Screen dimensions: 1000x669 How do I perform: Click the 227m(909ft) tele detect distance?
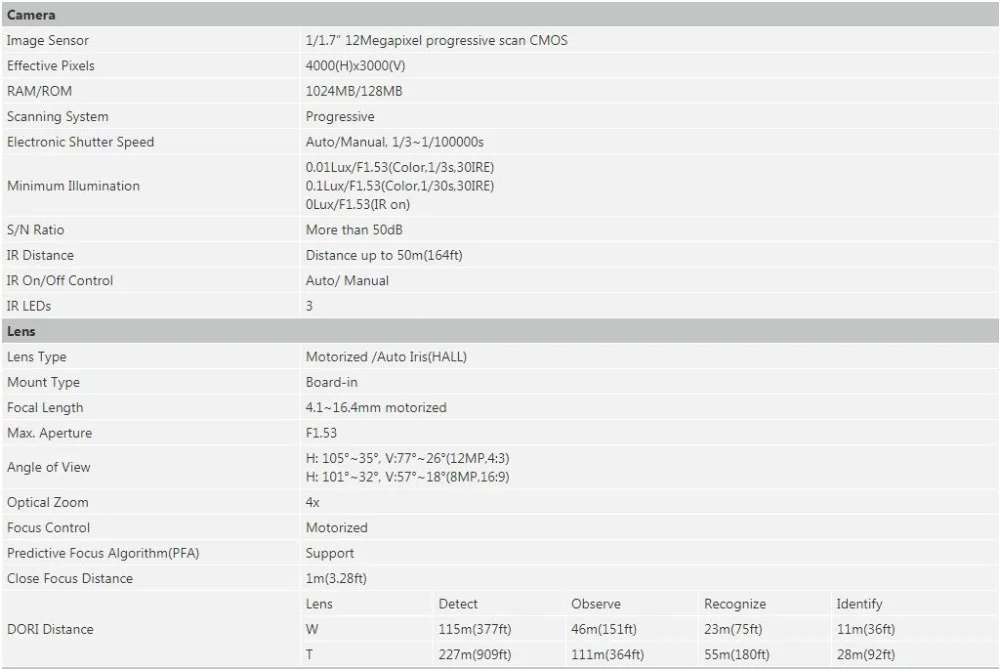click(x=475, y=654)
